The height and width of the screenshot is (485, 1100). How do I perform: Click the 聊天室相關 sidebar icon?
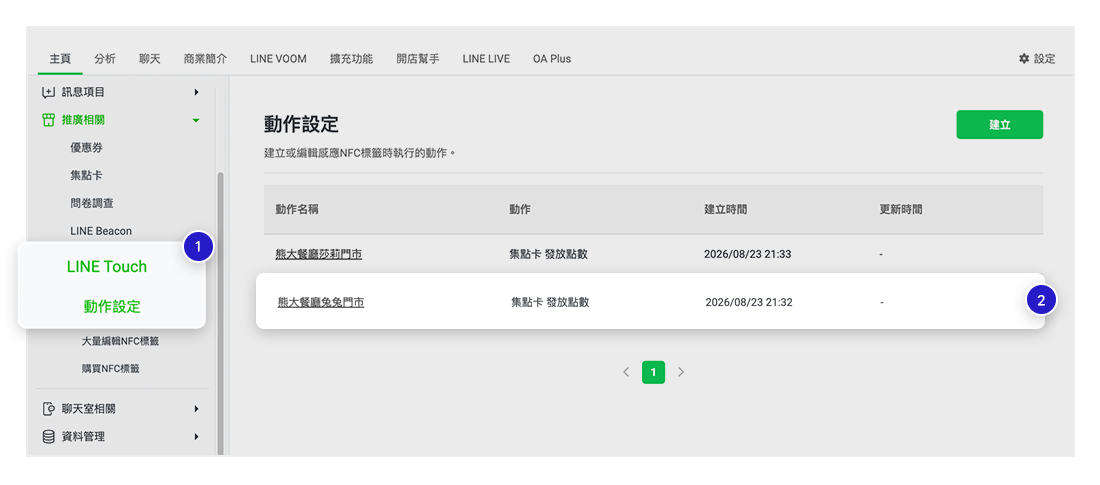click(x=48, y=408)
